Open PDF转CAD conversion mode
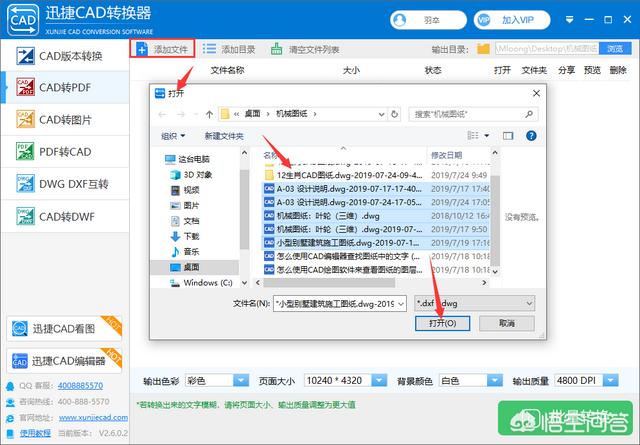Screen dimensions: 640x445 click(x=65, y=151)
